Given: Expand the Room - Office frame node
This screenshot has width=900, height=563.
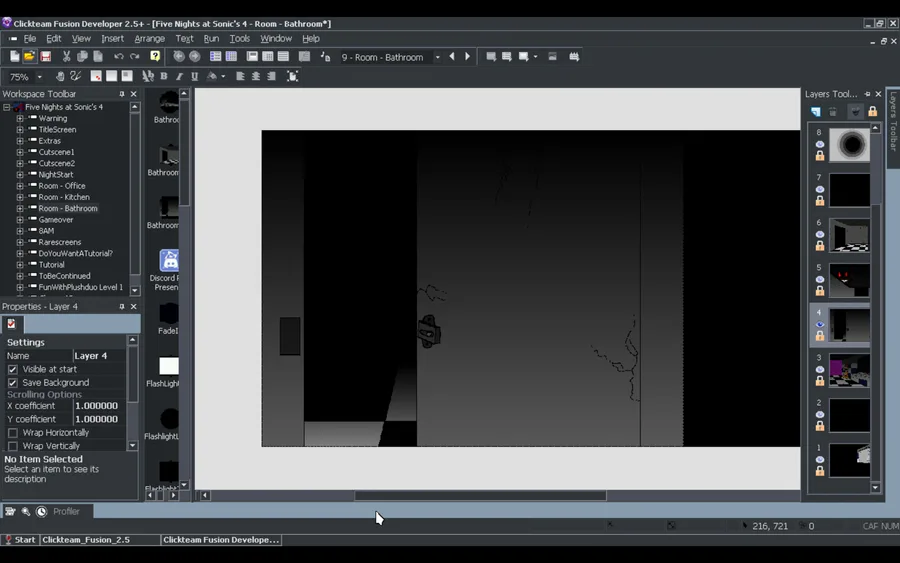Looking at the screenshot, I should point(20,186).
